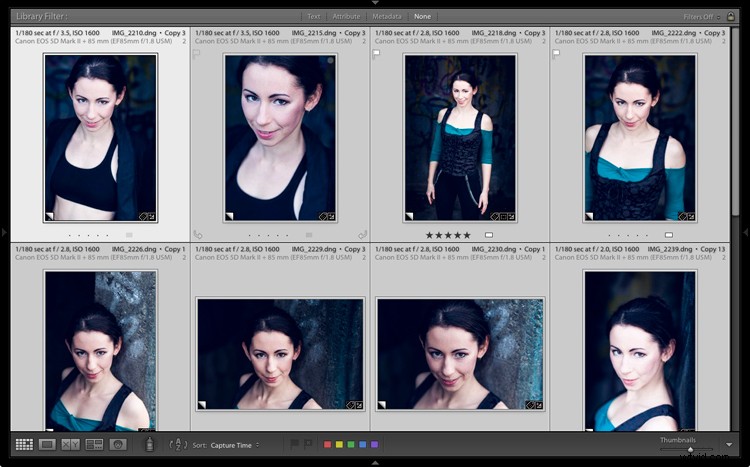Click color label box under IMG_2222
This screenshot has width=750, height=467.
[x=669, y=235]
